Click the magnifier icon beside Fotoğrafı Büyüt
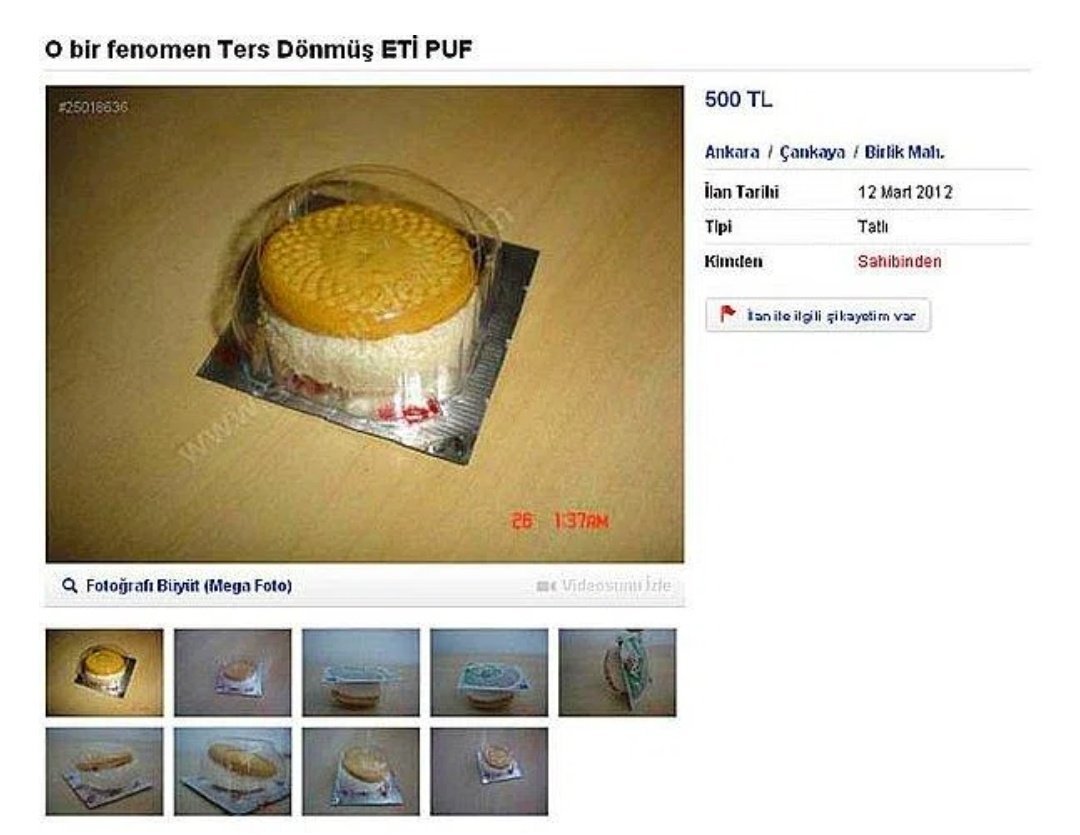Viewport: 1080px width, 835px height. 70,586
